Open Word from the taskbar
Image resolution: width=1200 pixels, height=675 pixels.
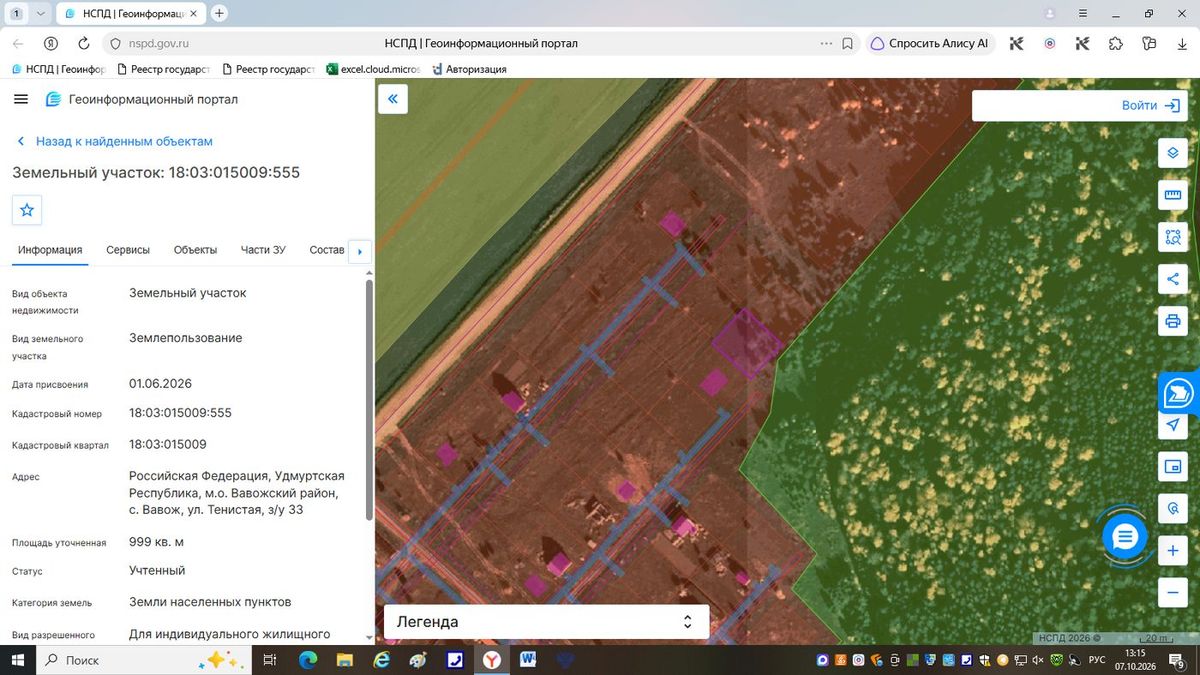[528, 660]
